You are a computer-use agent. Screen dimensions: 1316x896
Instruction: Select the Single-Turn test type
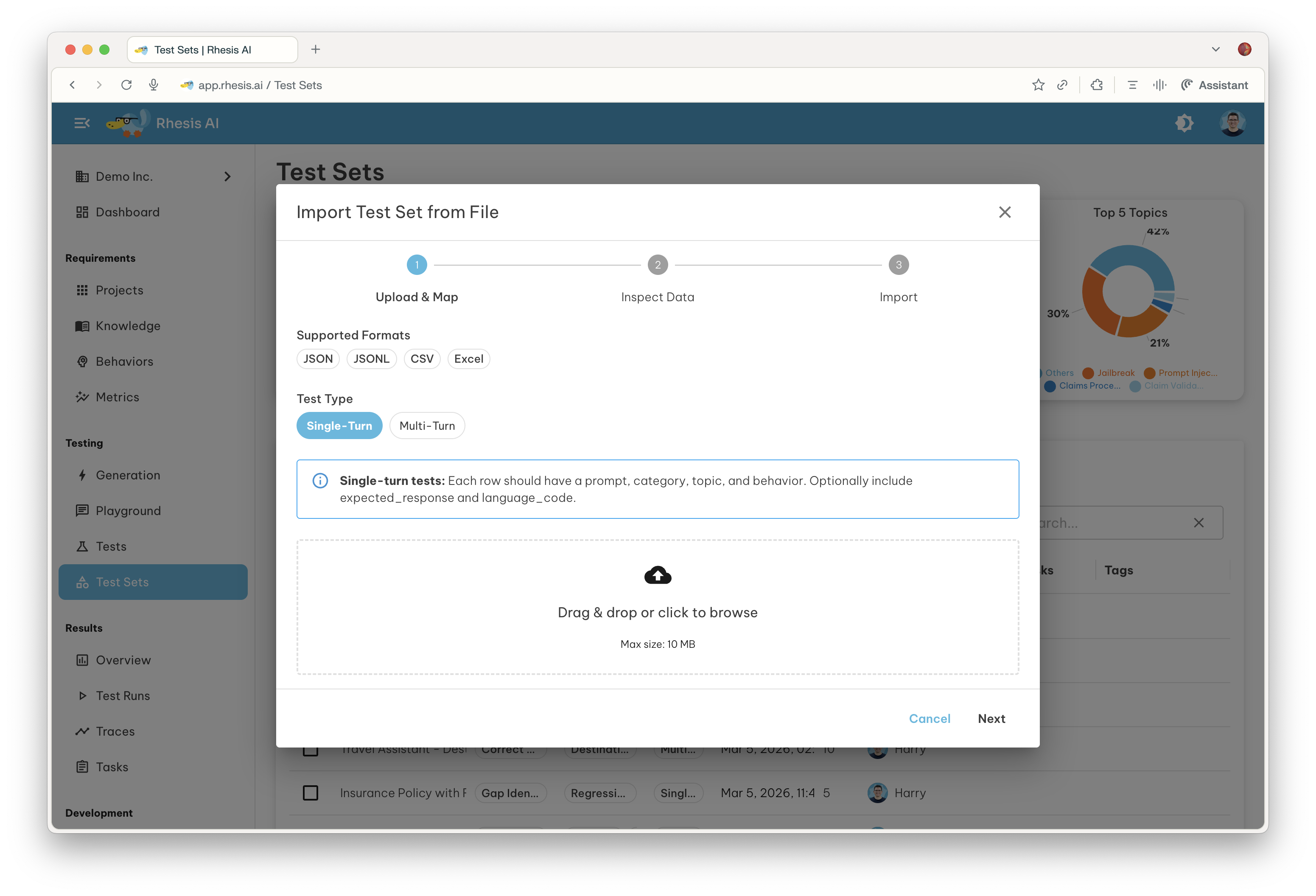click(x=339, y=426)
